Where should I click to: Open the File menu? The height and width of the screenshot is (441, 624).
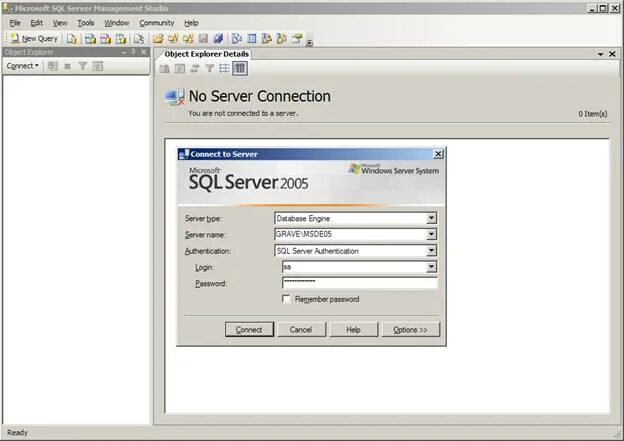point(15,23)
